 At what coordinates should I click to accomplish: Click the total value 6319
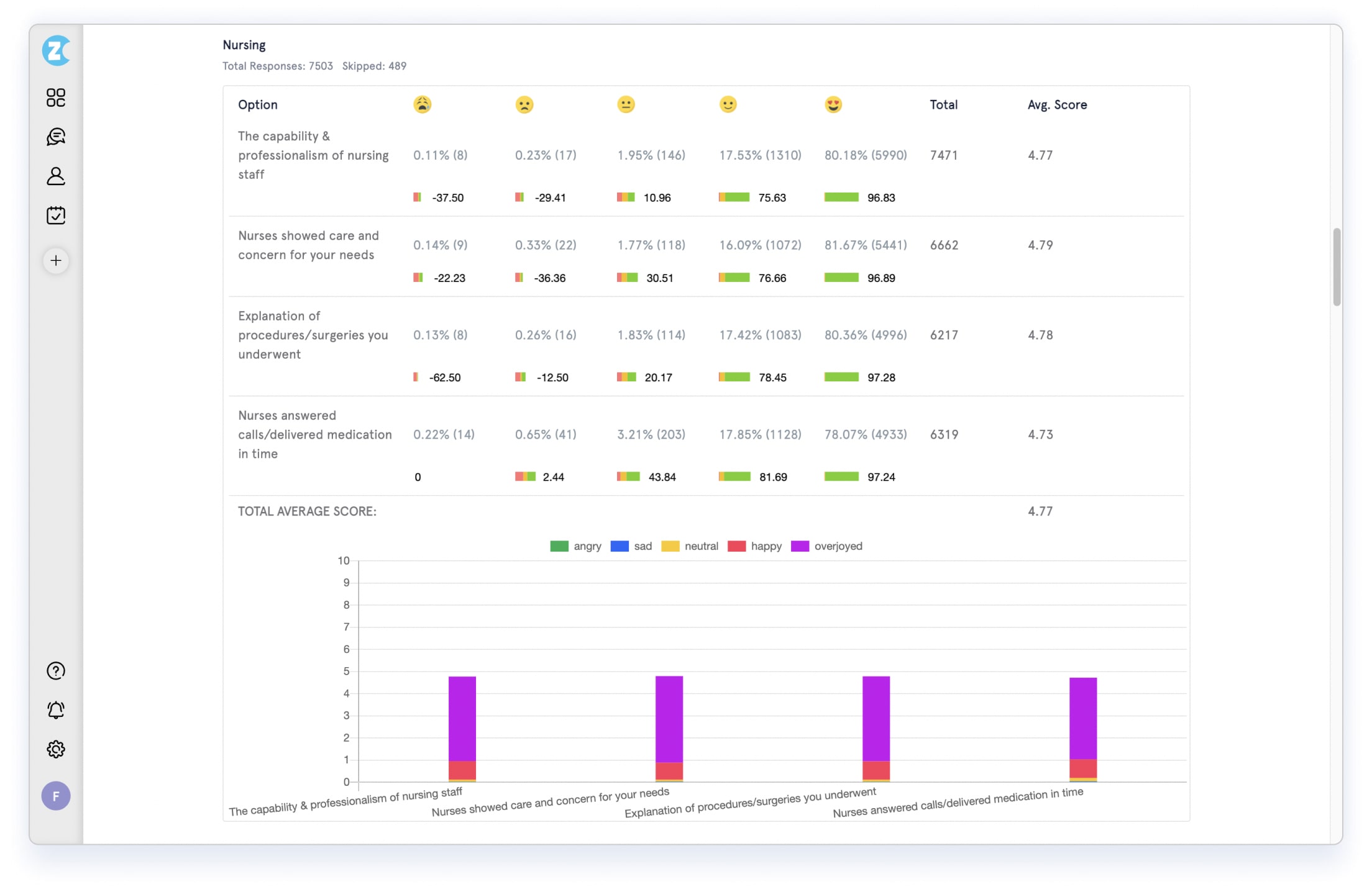click(944, 434)
